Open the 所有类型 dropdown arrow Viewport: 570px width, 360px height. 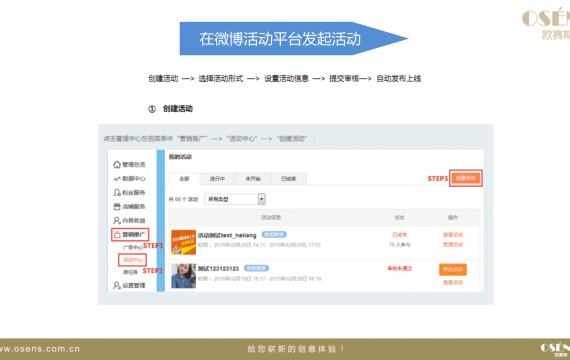262,199
